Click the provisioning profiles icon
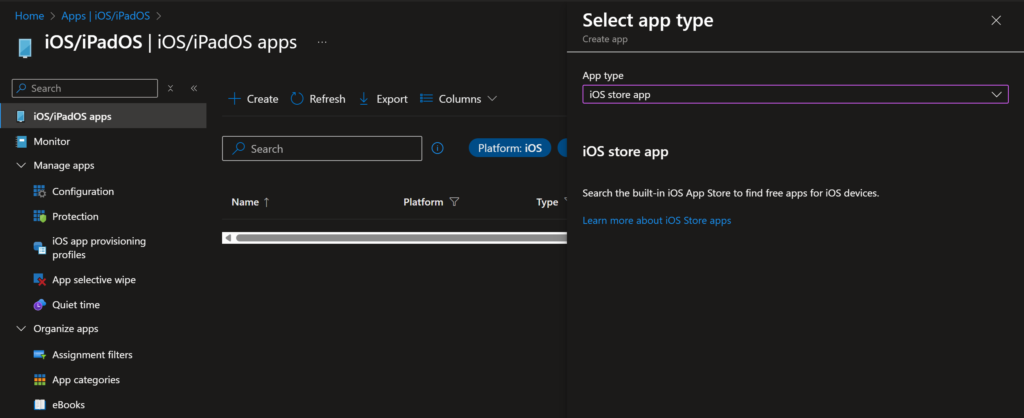Viewport: 1024px width, 418px height. [40, 248]
